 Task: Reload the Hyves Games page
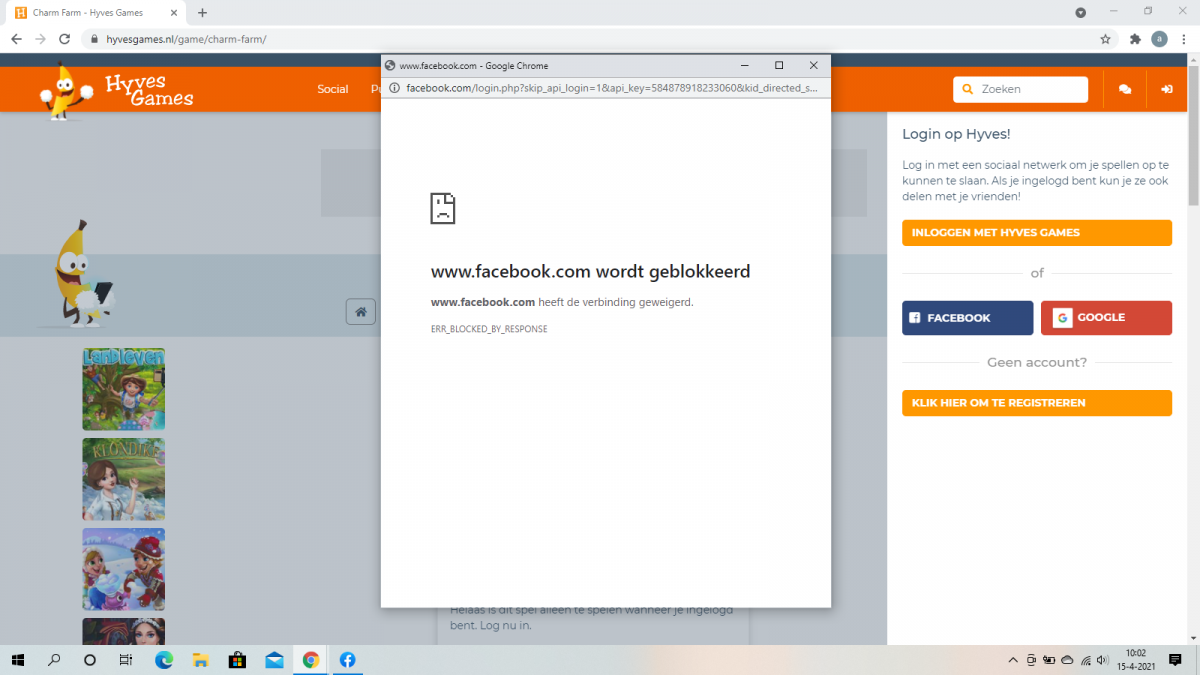[65, 39]
